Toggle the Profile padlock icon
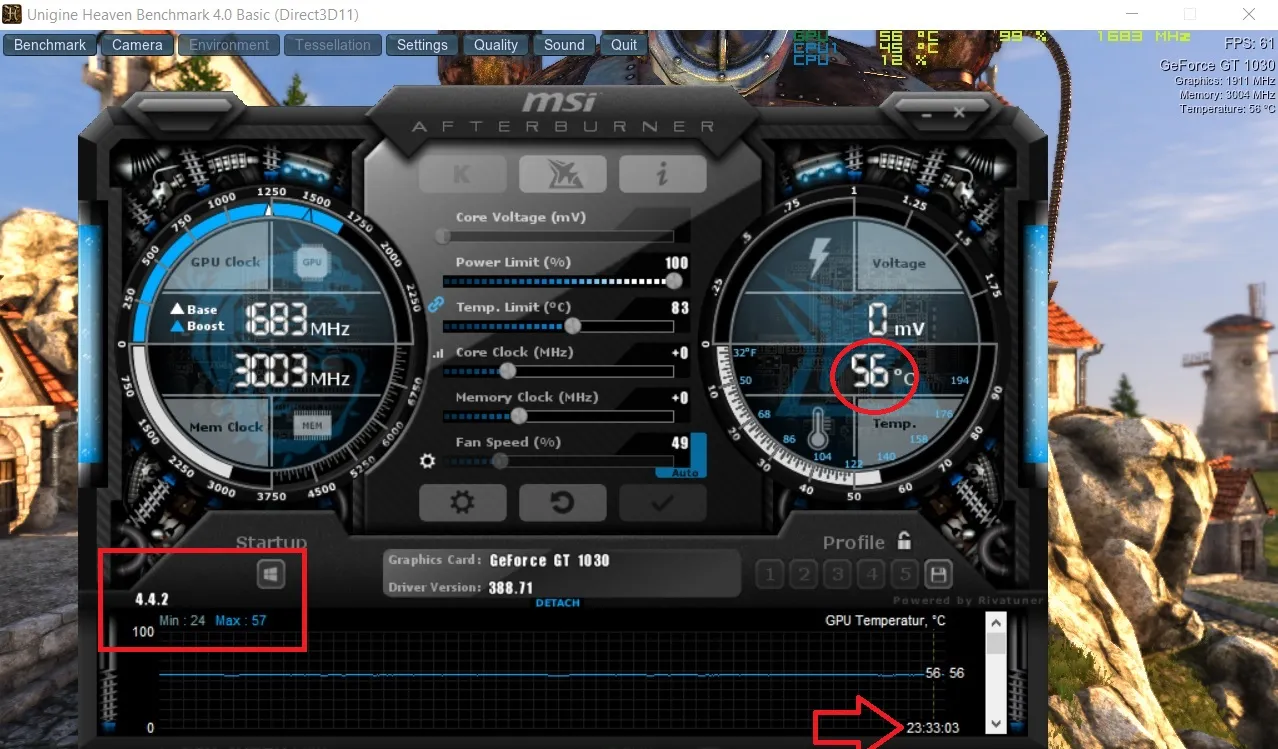Screen dimensions: 1278x749 (904, 541)
